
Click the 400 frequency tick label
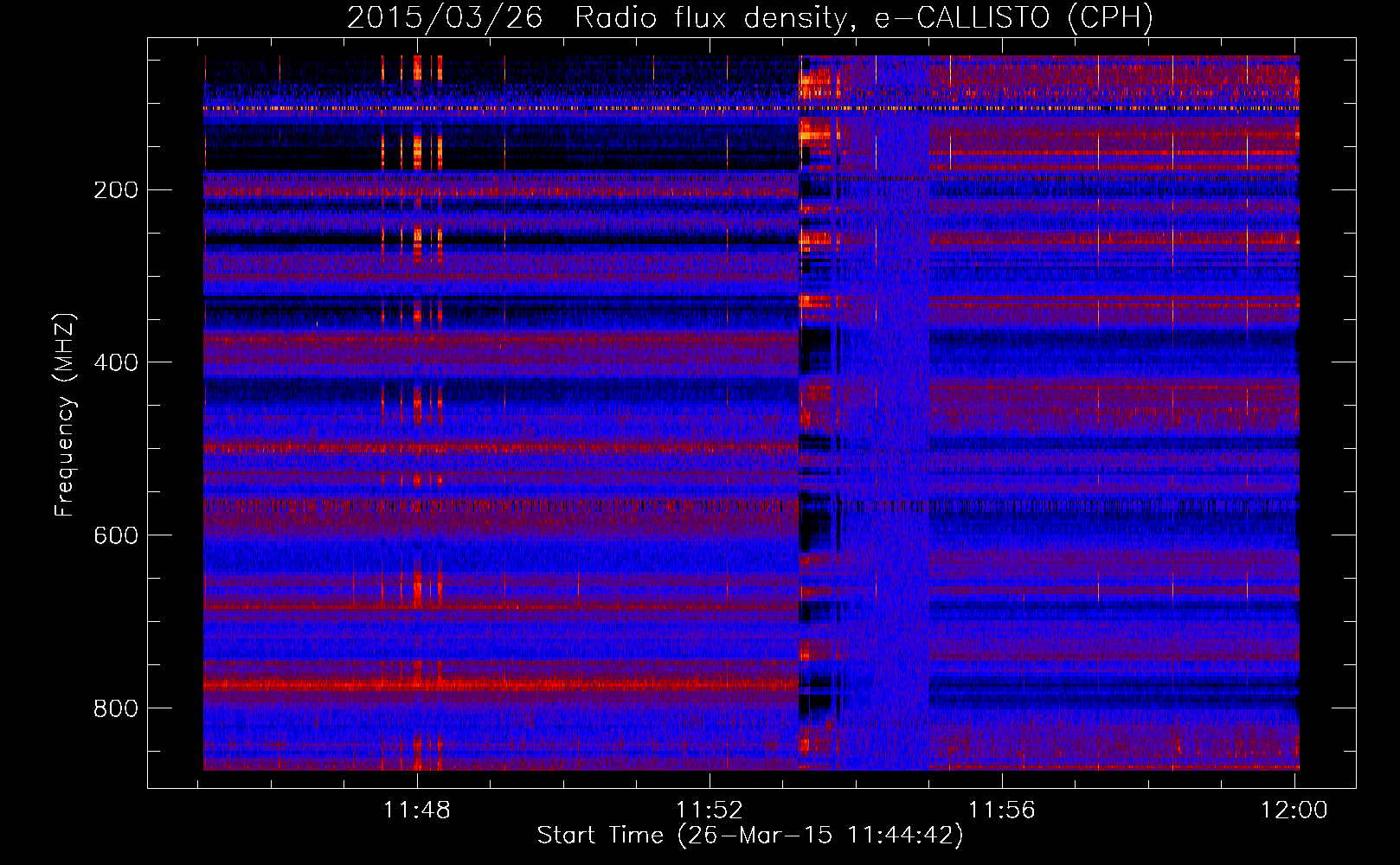[x=116, y=362]
